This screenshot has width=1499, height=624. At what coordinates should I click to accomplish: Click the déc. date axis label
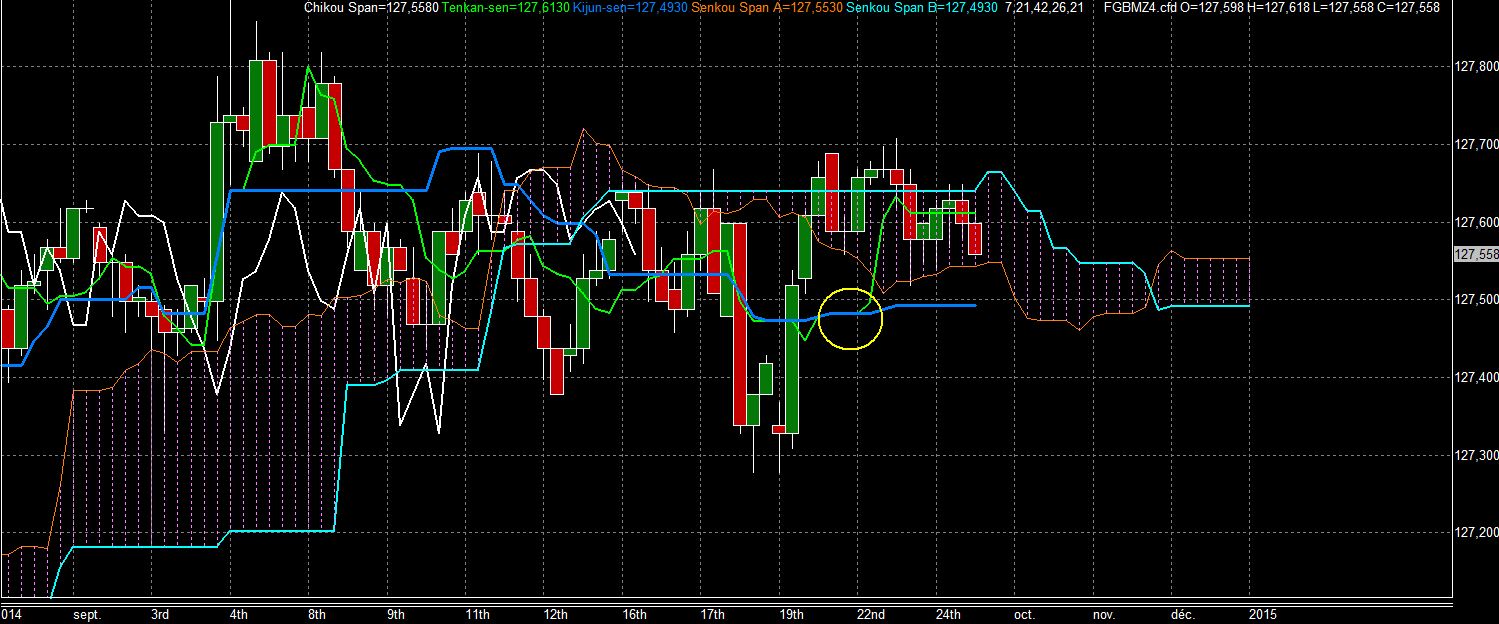(x=1182, y=613)
